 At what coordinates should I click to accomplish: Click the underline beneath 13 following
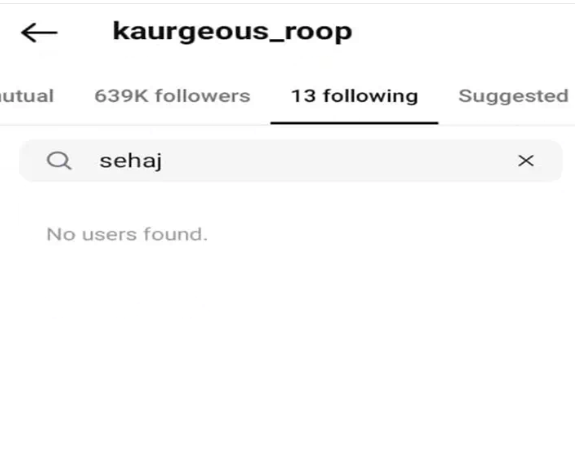[x=355, y=123]
